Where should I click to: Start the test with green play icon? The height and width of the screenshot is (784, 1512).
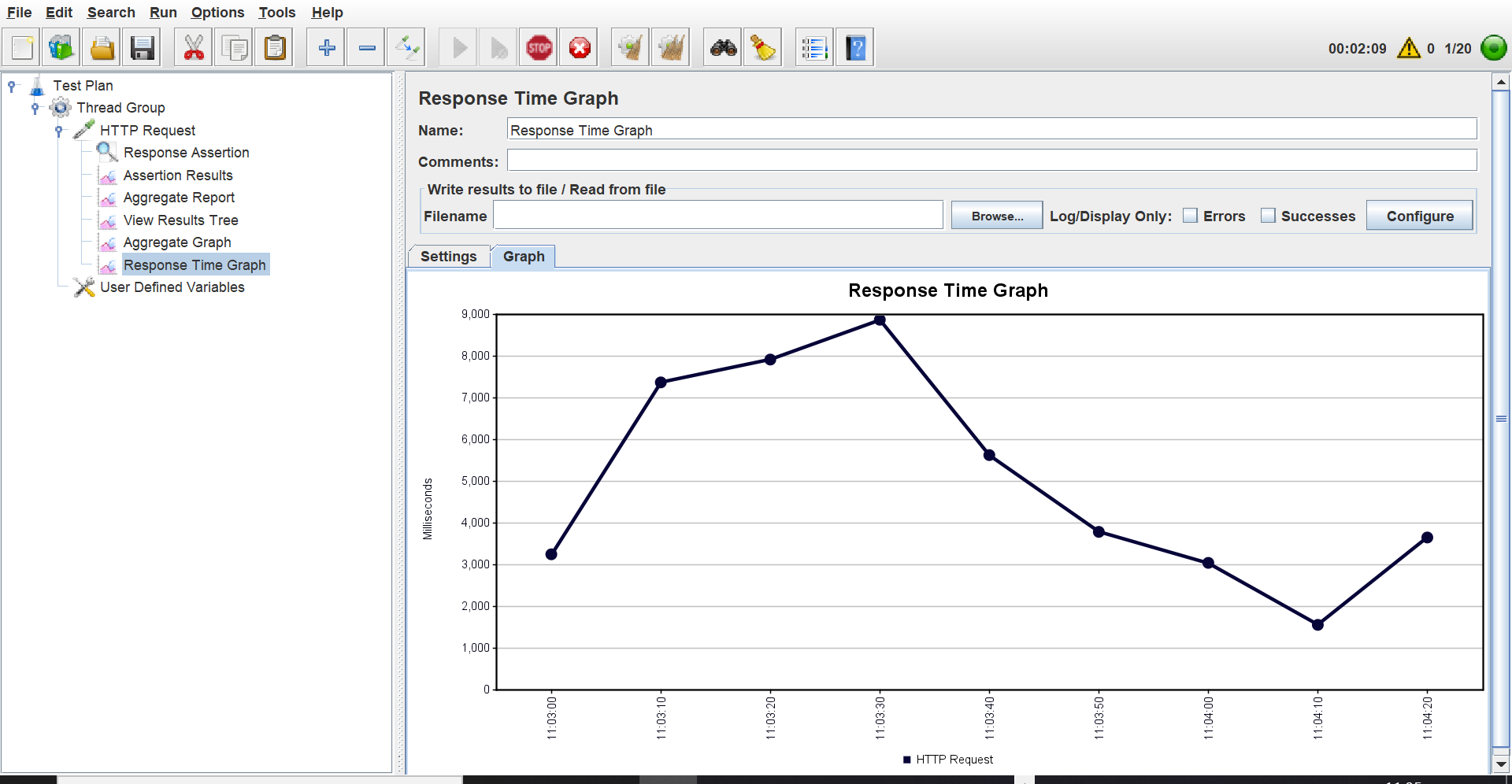(x=460, y=48)
